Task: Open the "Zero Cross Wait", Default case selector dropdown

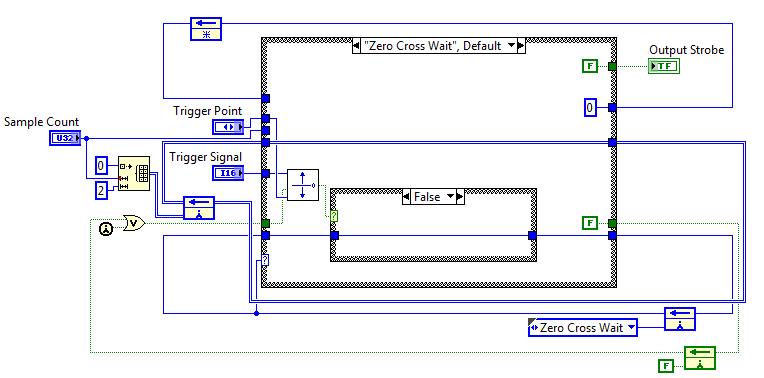Action: [511, 46]
